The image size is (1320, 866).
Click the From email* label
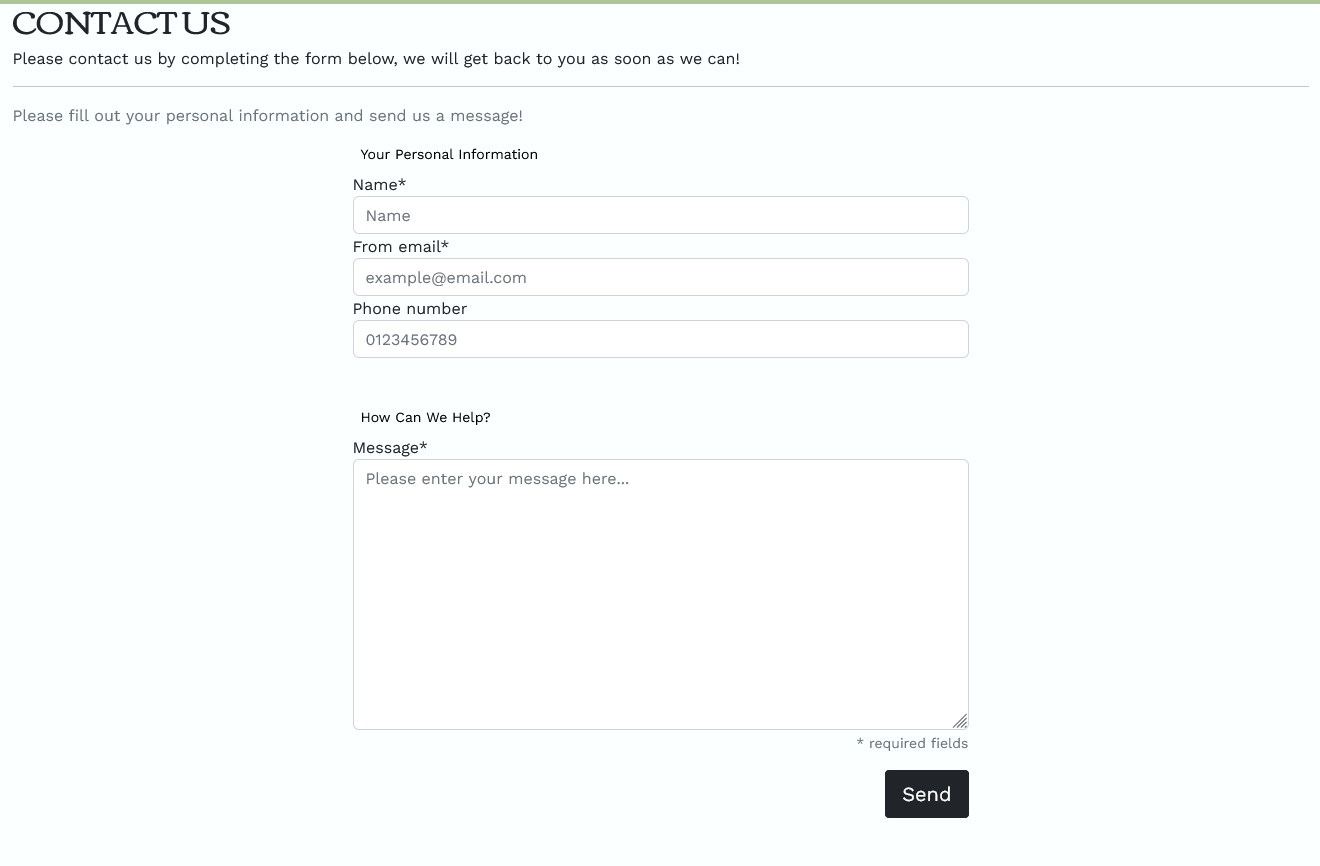pyautogui.click(x=400, y=247)
